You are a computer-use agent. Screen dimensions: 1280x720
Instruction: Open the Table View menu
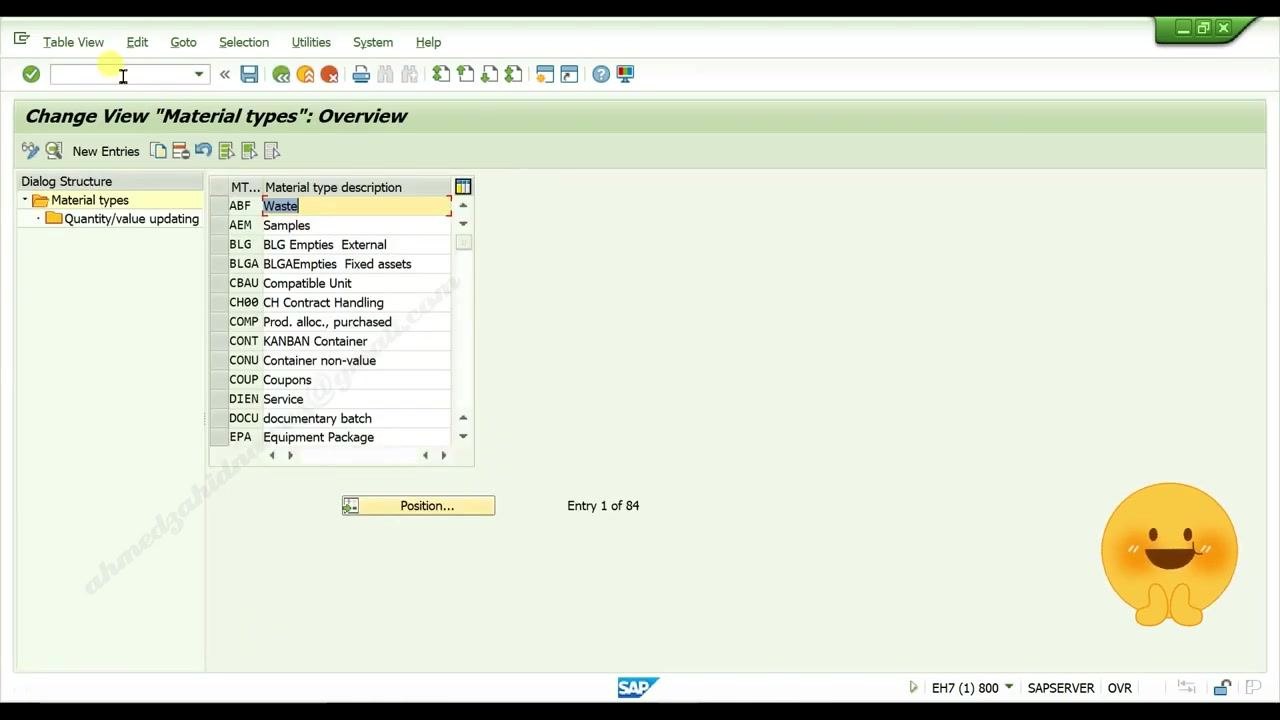click(73, 42)
